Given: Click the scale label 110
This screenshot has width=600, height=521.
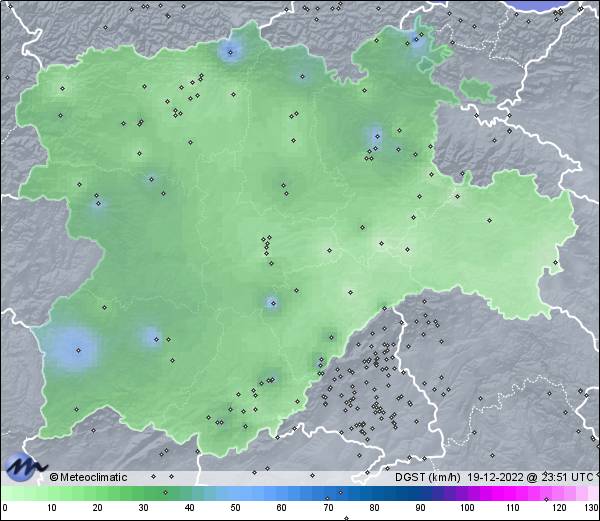Looking at the screenshot, I should (x=513, y=508).
